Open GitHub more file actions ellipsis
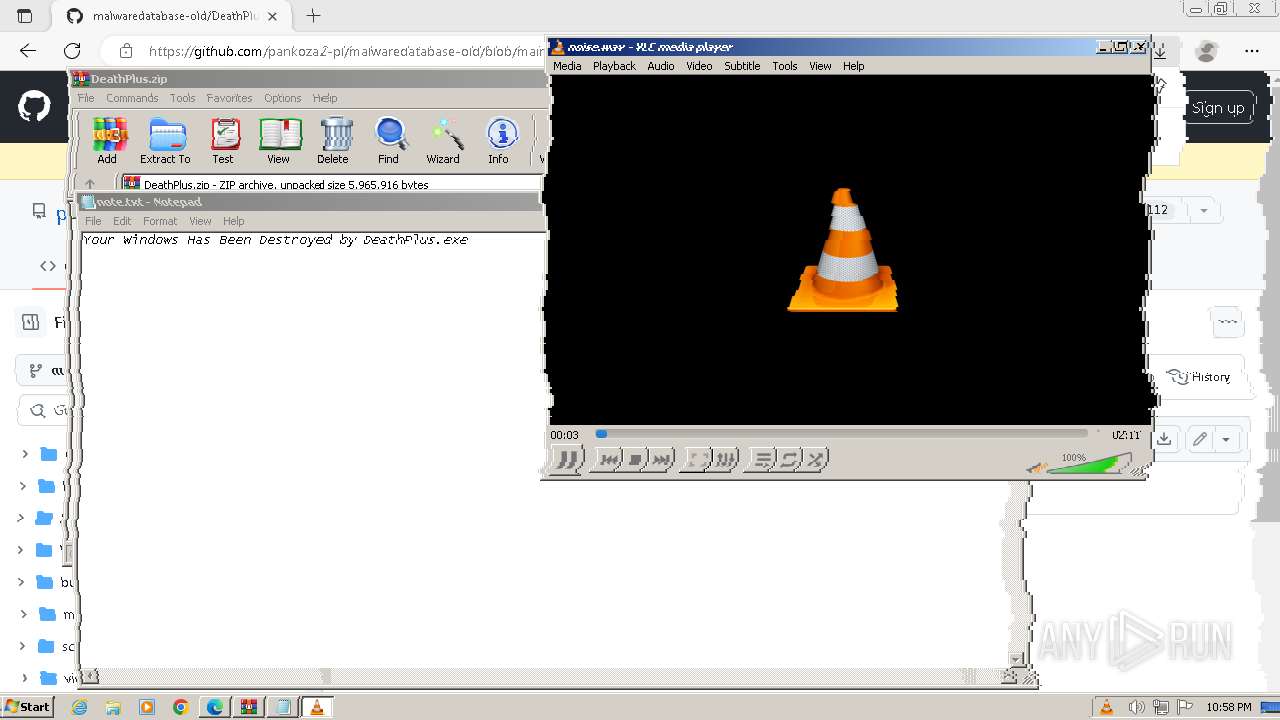 [1227, 322]
